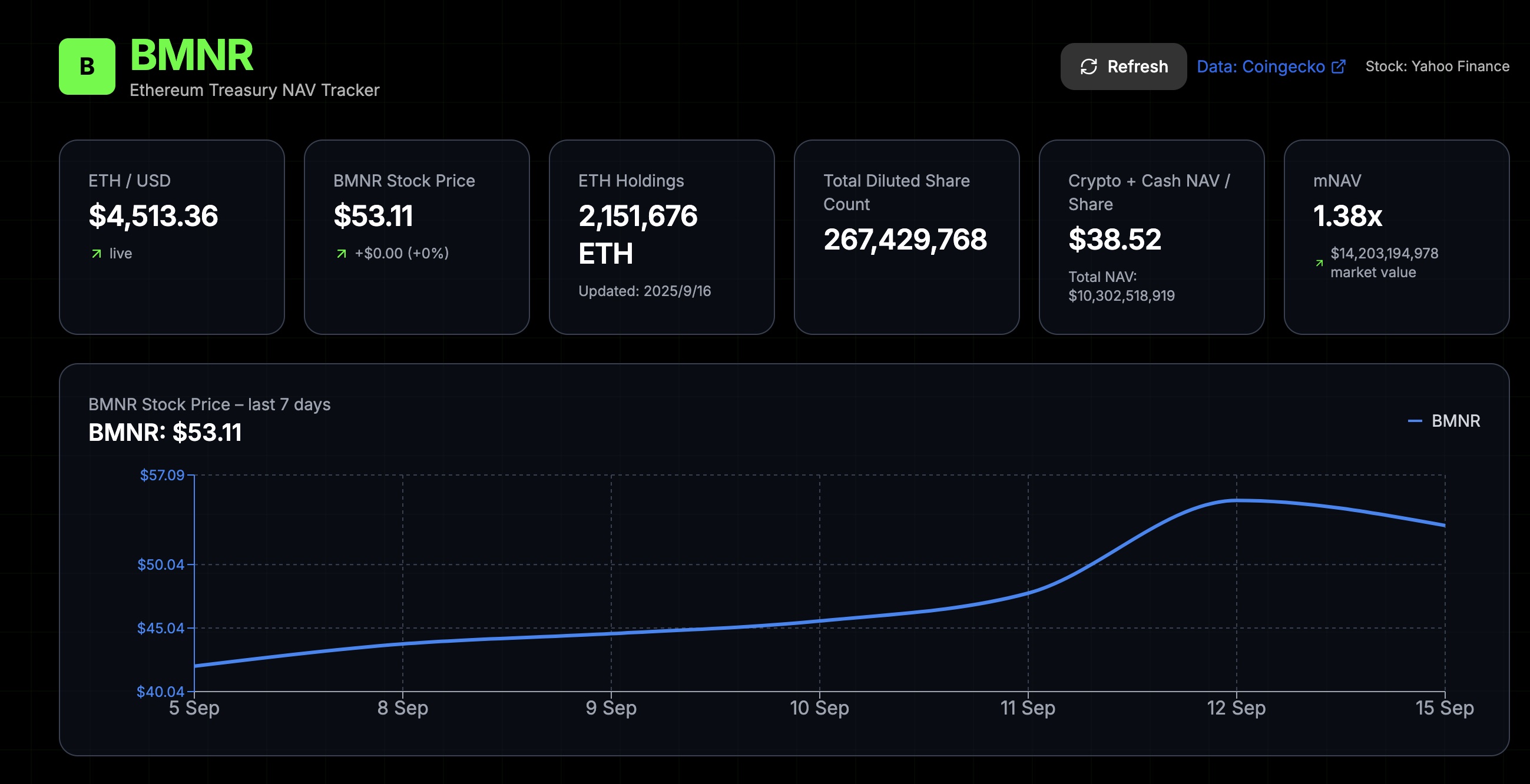This screenshot has width=1530, height=784.
Task: Click the ETH Holdings card
Action: pos(661,237)
